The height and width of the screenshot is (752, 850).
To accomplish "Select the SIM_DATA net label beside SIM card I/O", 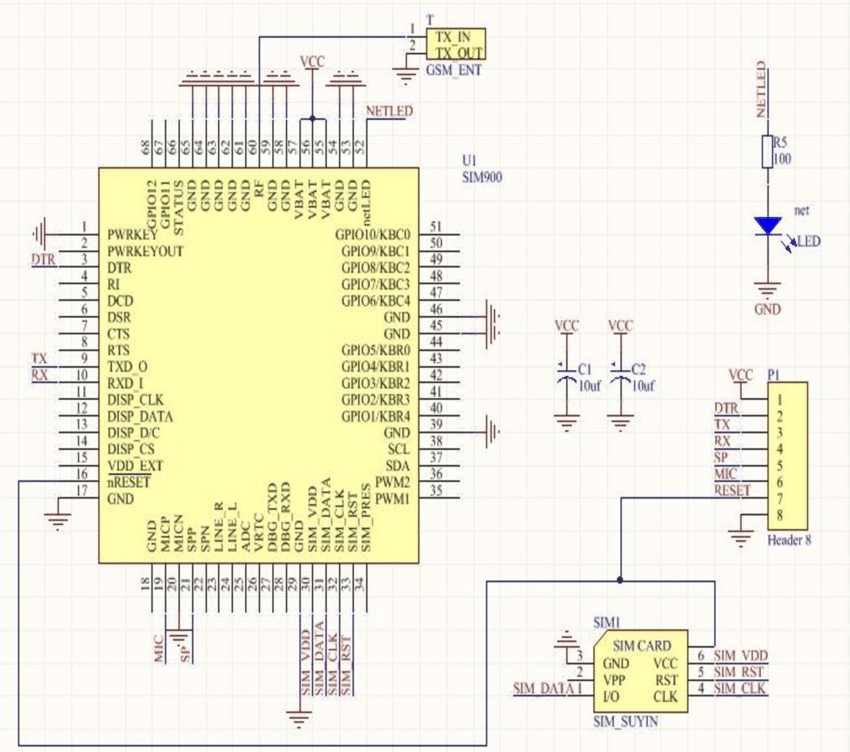I will click(539, 689).
